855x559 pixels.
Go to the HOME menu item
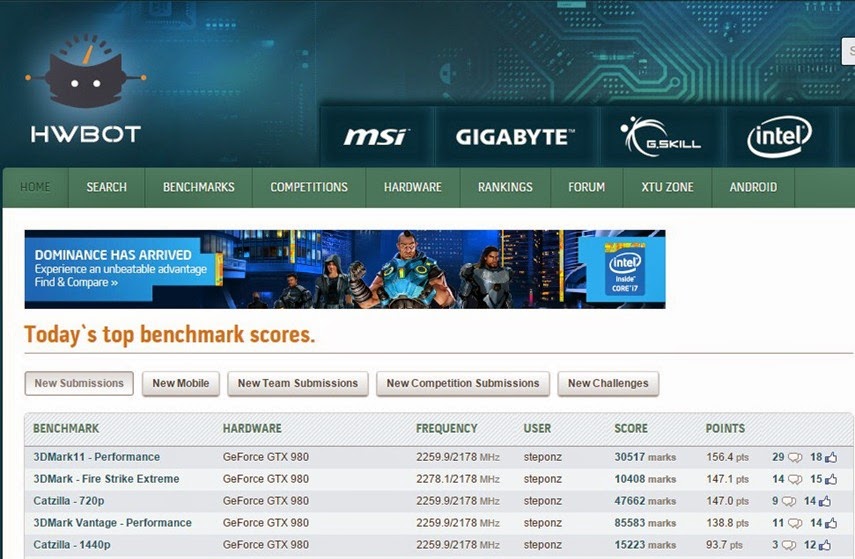tap(35, 187)
